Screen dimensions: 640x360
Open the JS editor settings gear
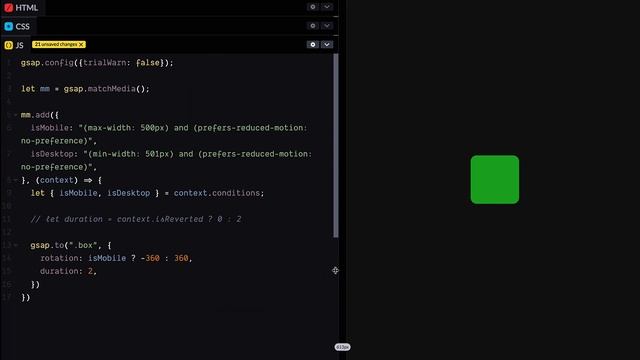pos(313,44)
